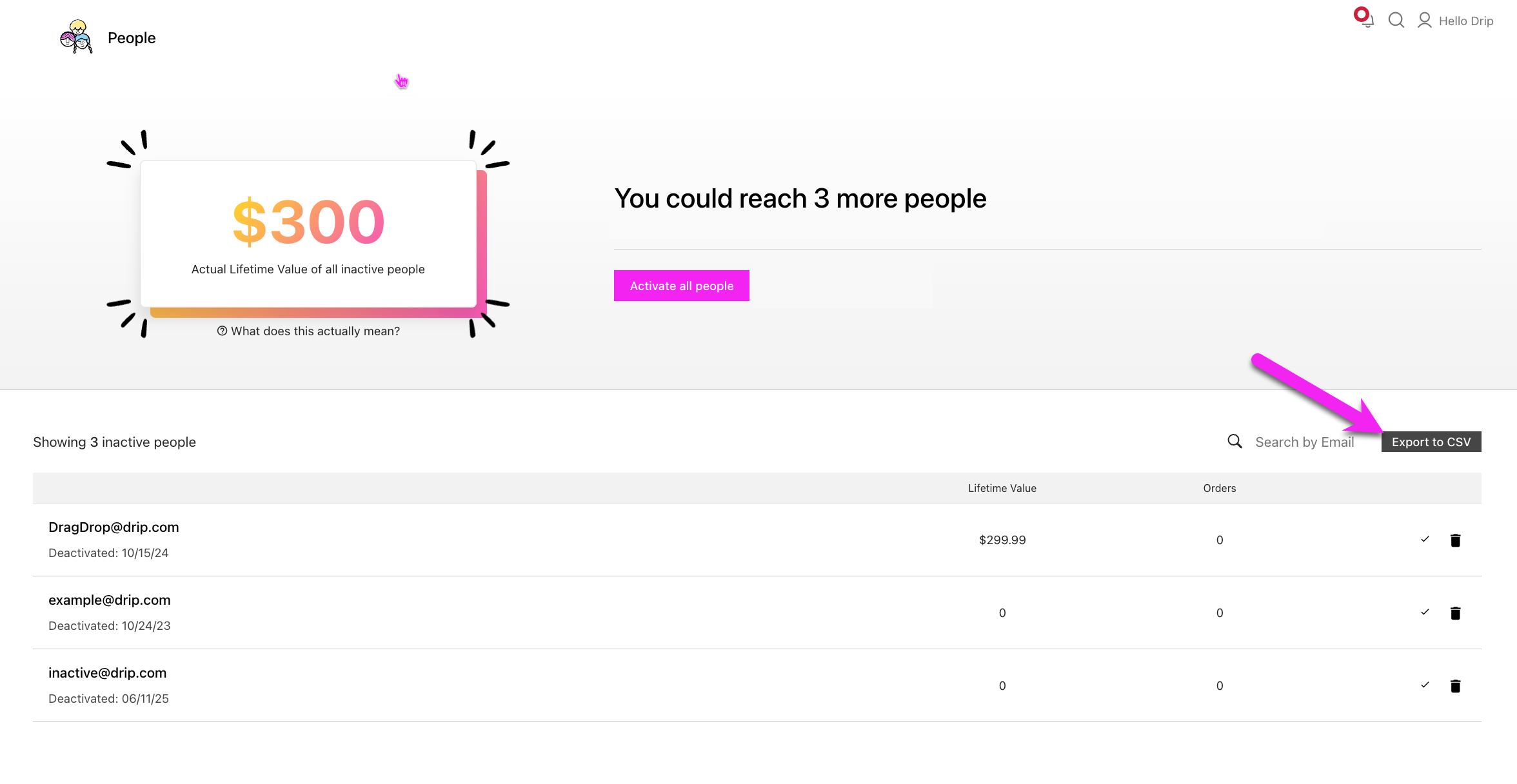Export the list to CSV

1431,442
